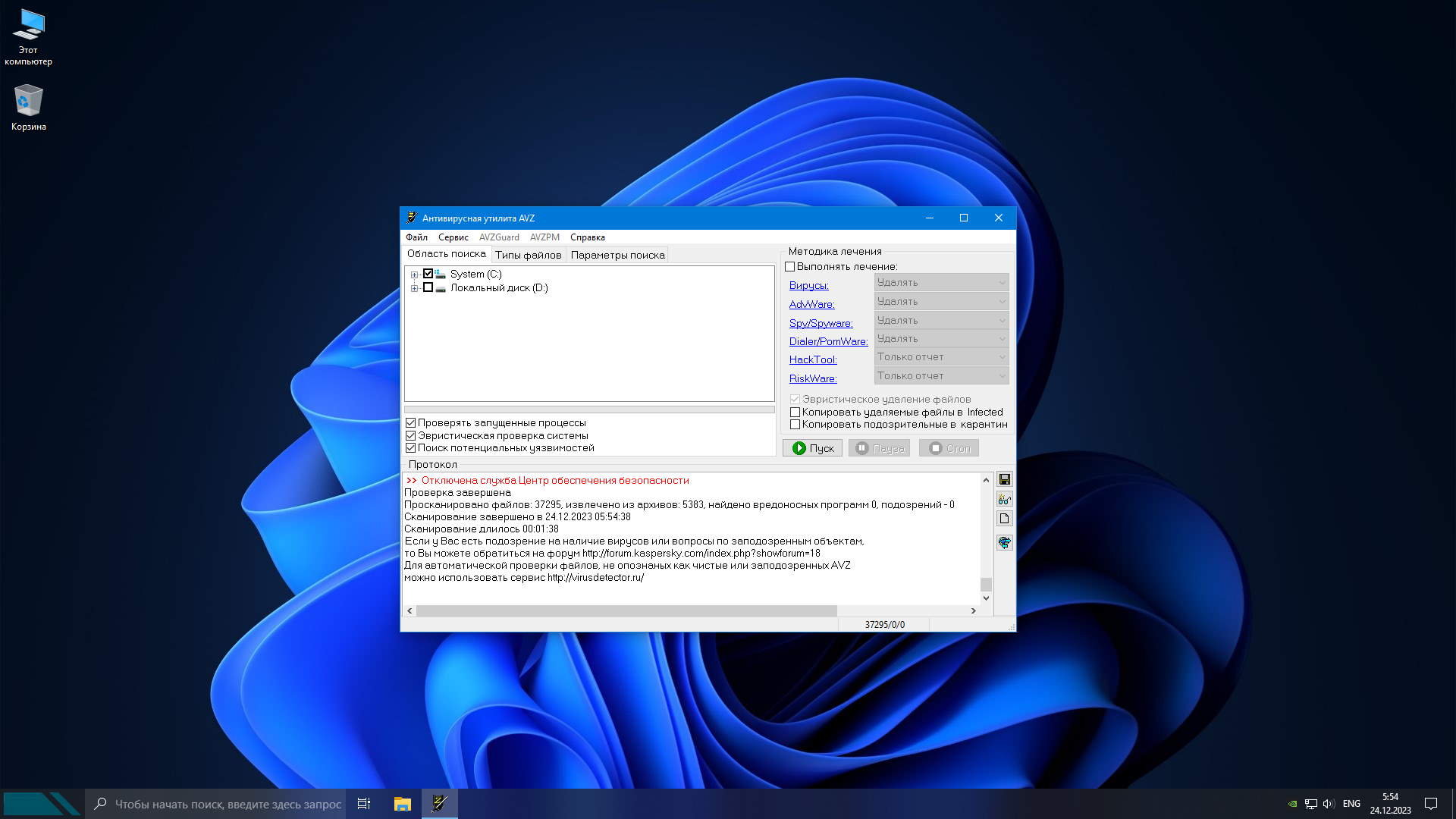The image size is (1456, 819).
Task: Open the Сервис menu
Action: [453, 237]
